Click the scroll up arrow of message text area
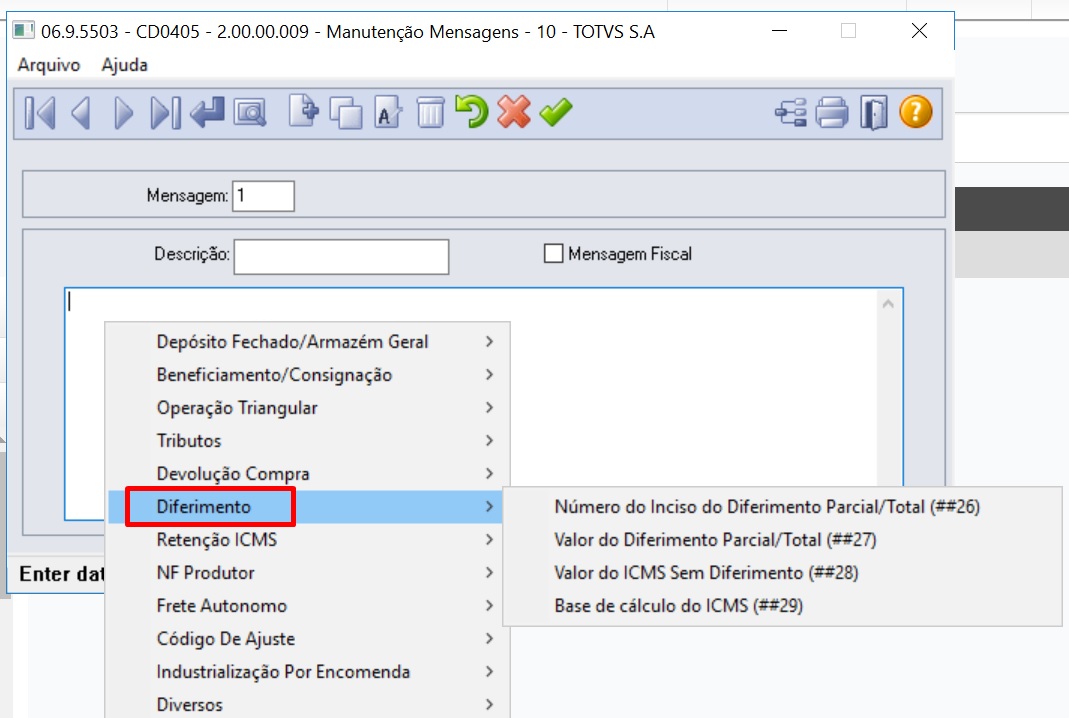This screenshot has width=1069, height=718. (888, 304)
